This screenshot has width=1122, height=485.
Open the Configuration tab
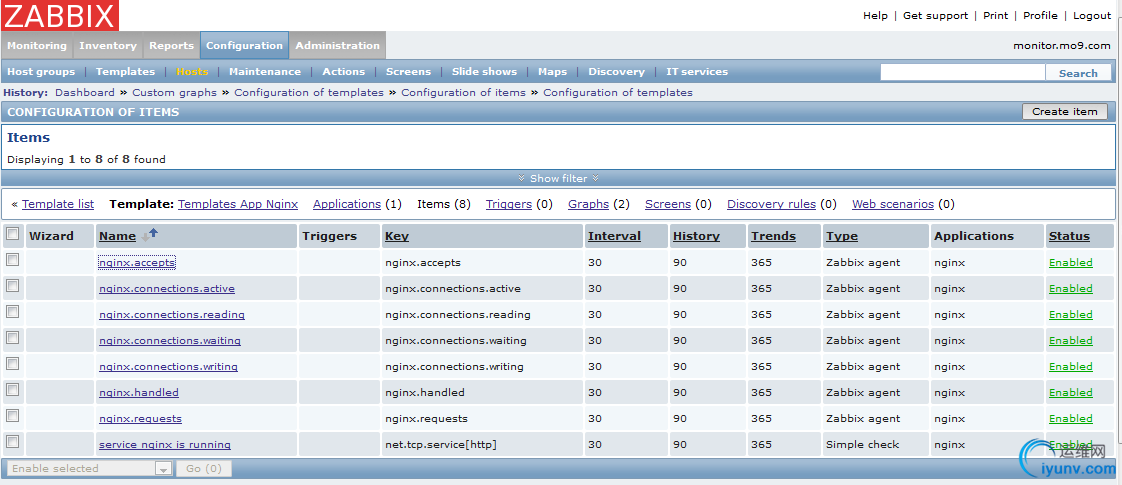[244, 45]
